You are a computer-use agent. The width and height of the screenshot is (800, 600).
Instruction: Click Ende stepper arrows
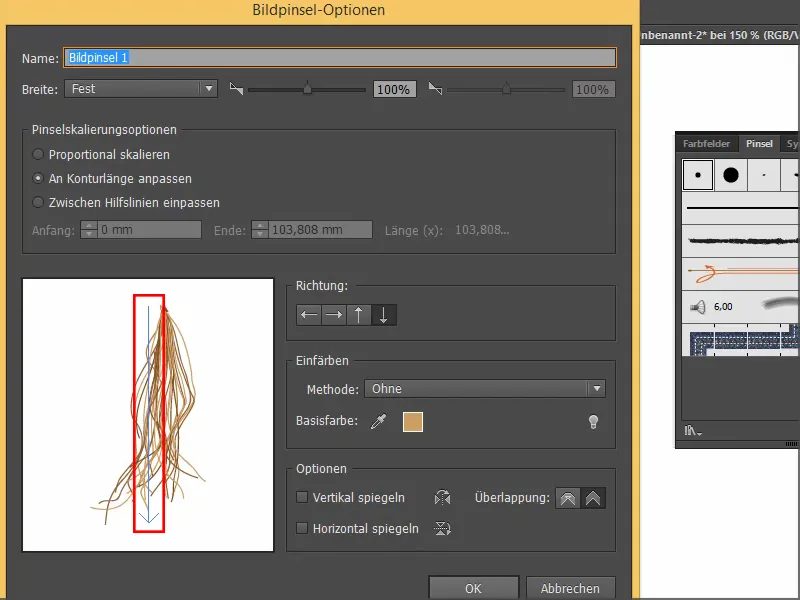tap(260, 230)
